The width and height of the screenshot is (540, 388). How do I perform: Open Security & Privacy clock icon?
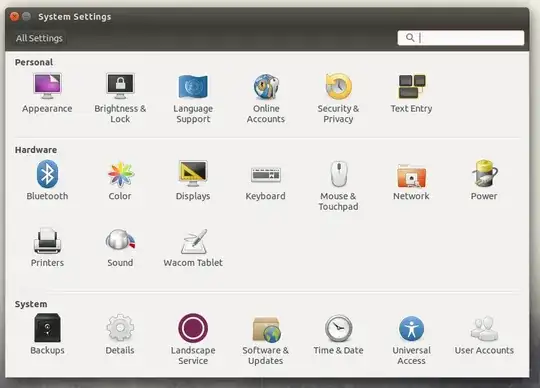coord(339,86)
